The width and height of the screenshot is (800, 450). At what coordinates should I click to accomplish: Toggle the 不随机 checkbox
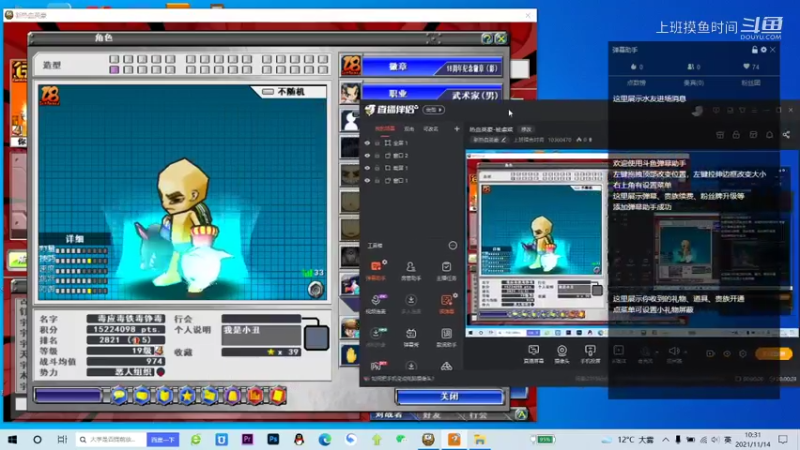coord(268,92)
